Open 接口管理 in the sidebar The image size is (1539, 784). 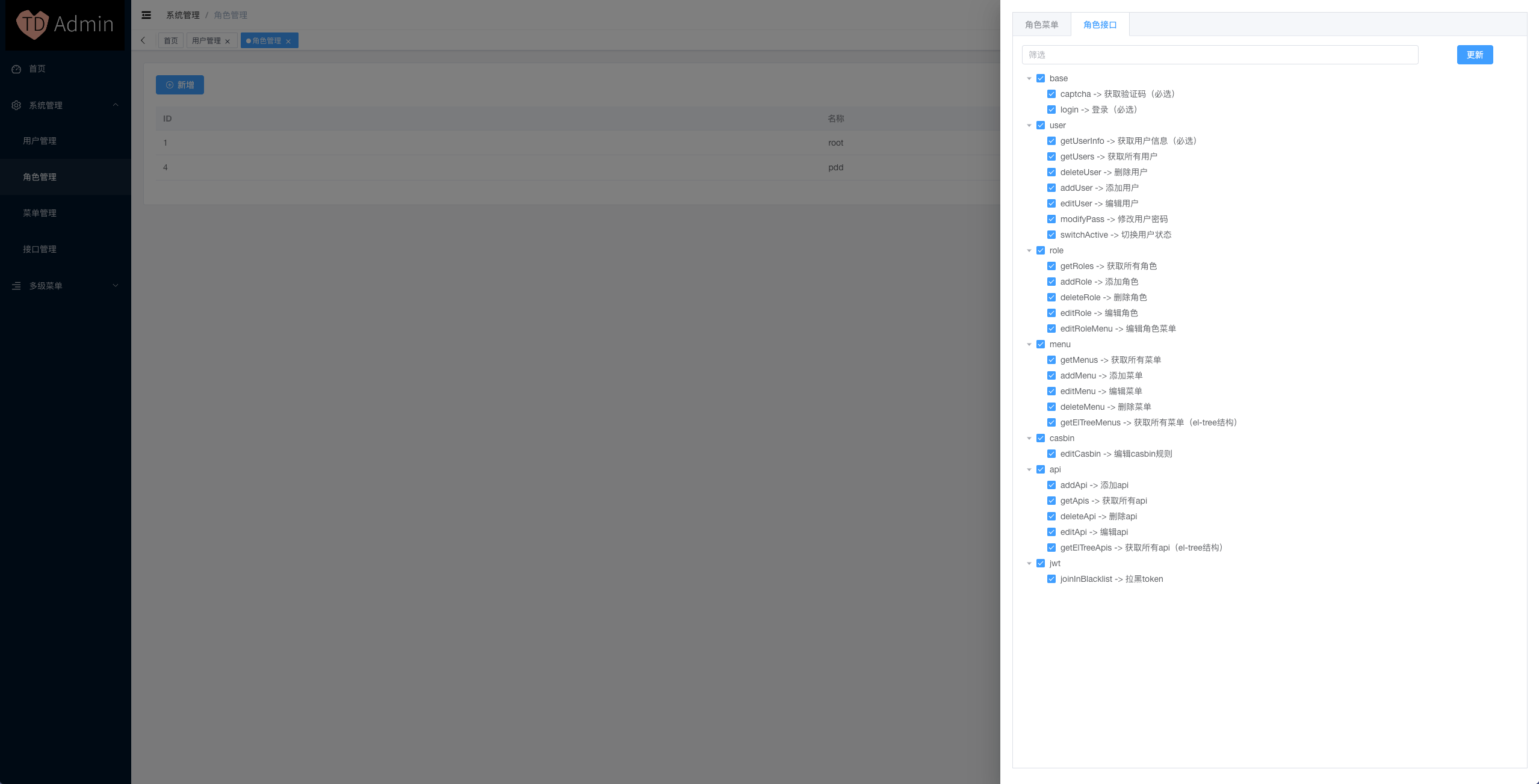click(40, 249)
